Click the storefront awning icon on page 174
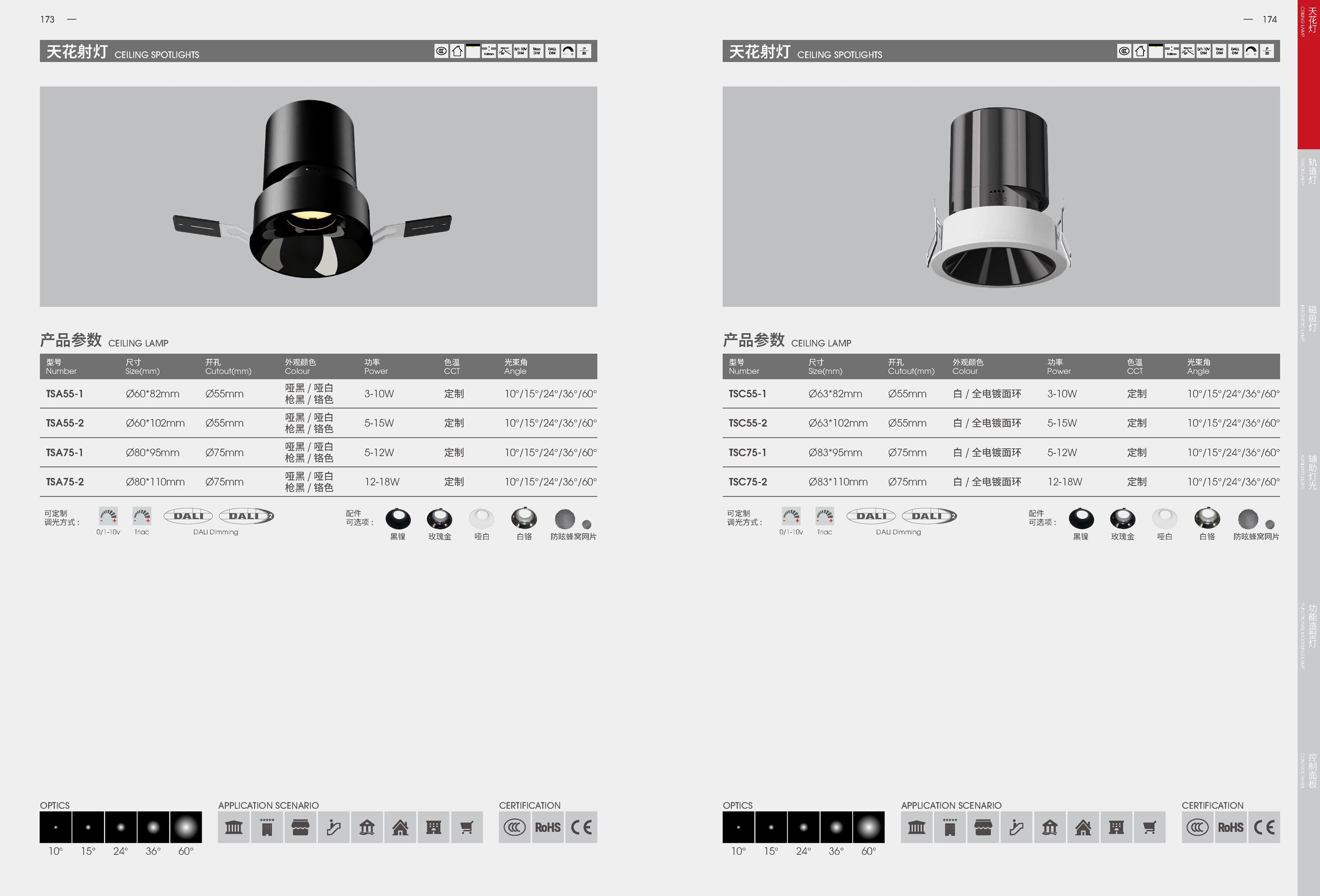Image resolution: width=1320 pixels, height=896 pixels. 983,827
